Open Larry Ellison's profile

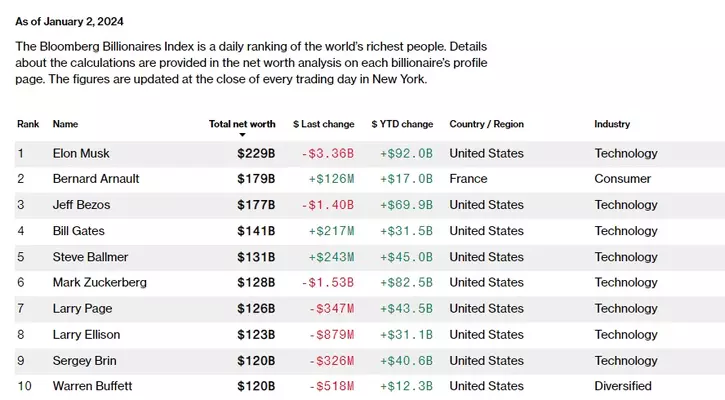click(86, 334)
